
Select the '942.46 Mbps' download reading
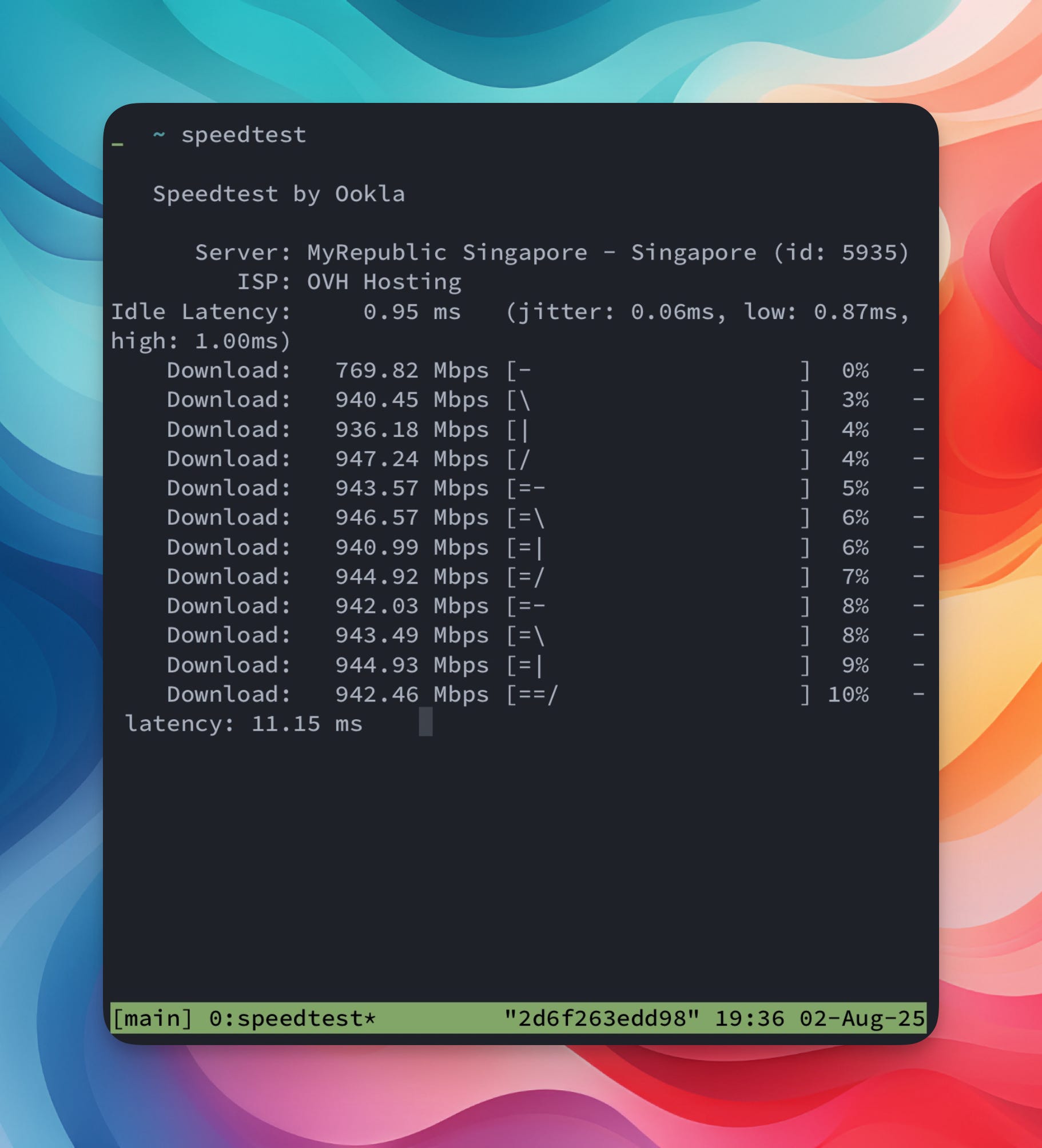click(412, 695)
